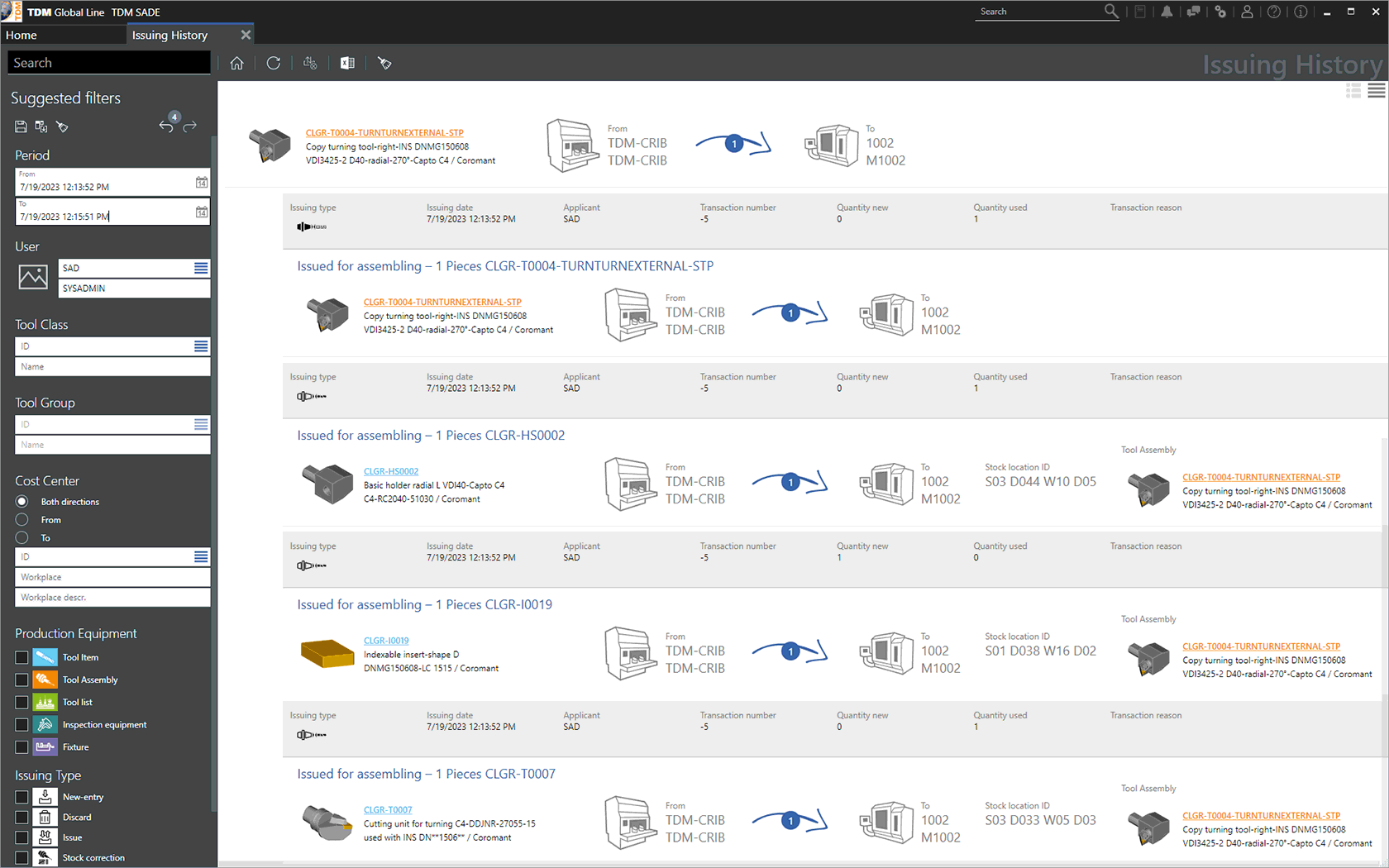Open settings via the gears icon
This screenshot has width=1389, height=868.
pos(1220,12)
